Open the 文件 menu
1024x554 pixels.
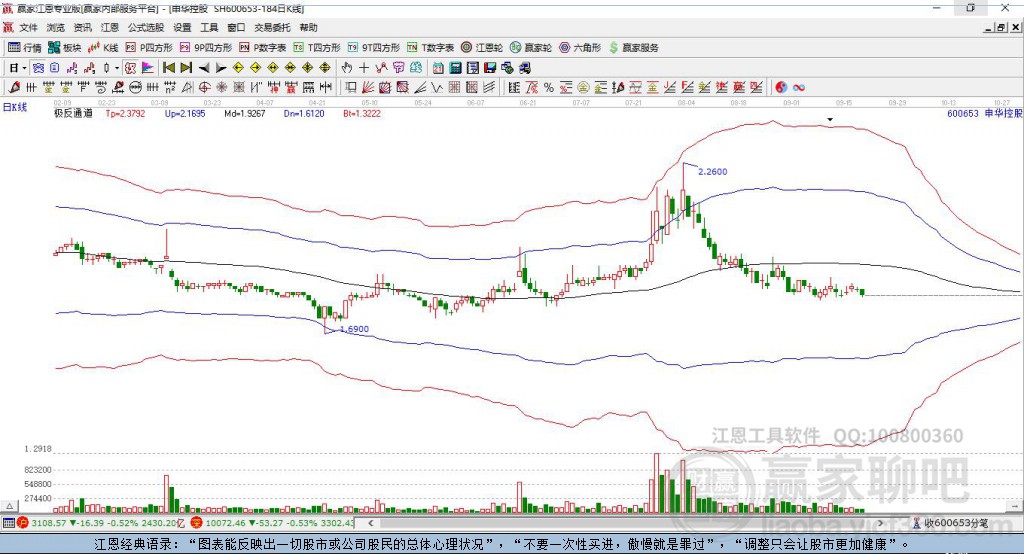click(28, 27)
